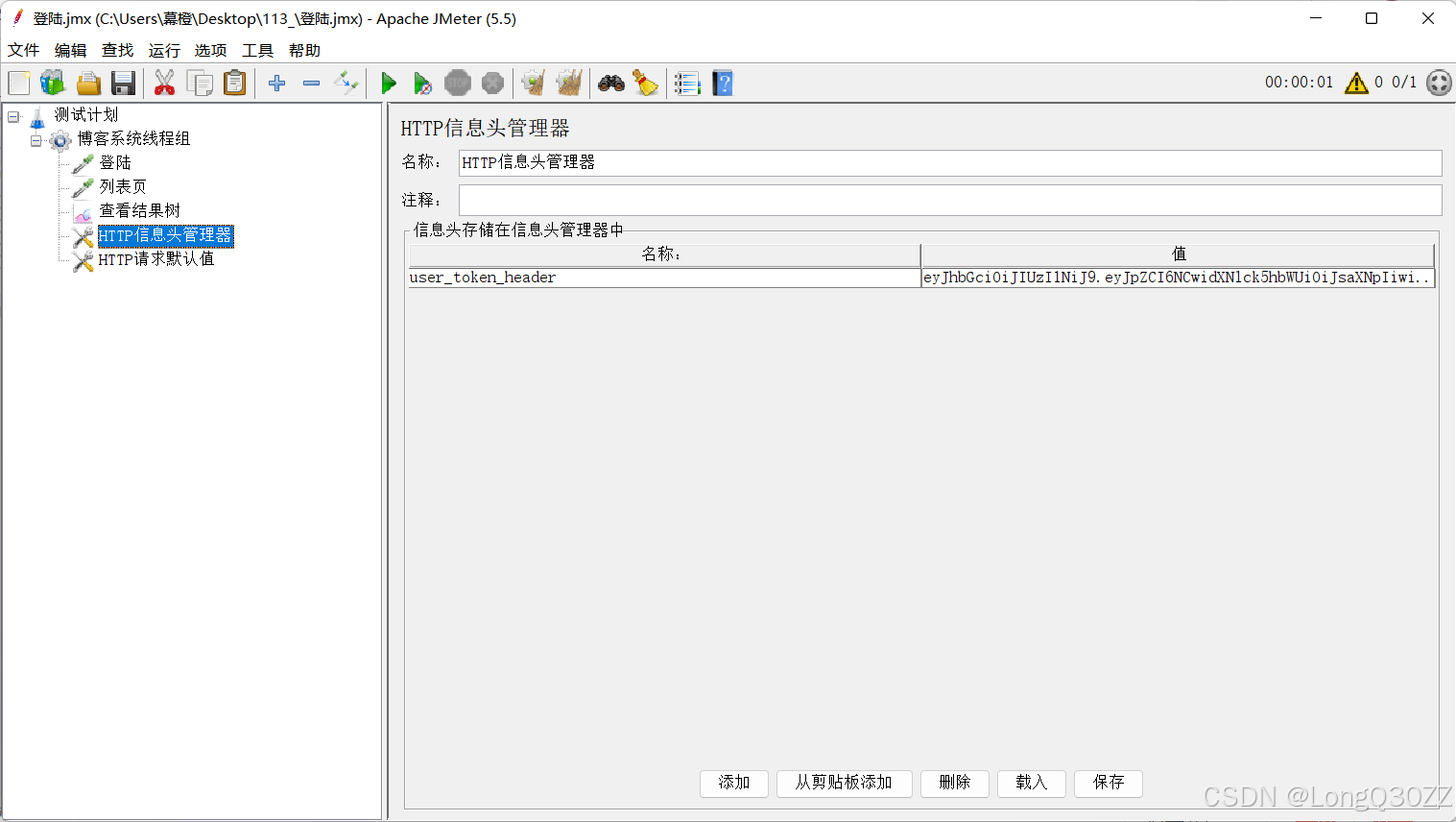
Task: Click the 删除 button
Action: 955,784
